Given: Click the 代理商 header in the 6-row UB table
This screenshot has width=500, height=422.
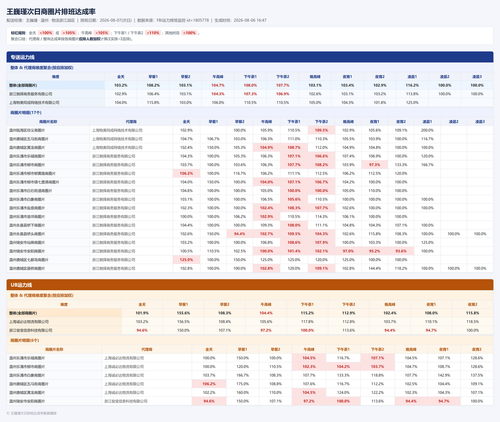Looking at the screenshot, I should pyautogui.click(x=147, y=349).
